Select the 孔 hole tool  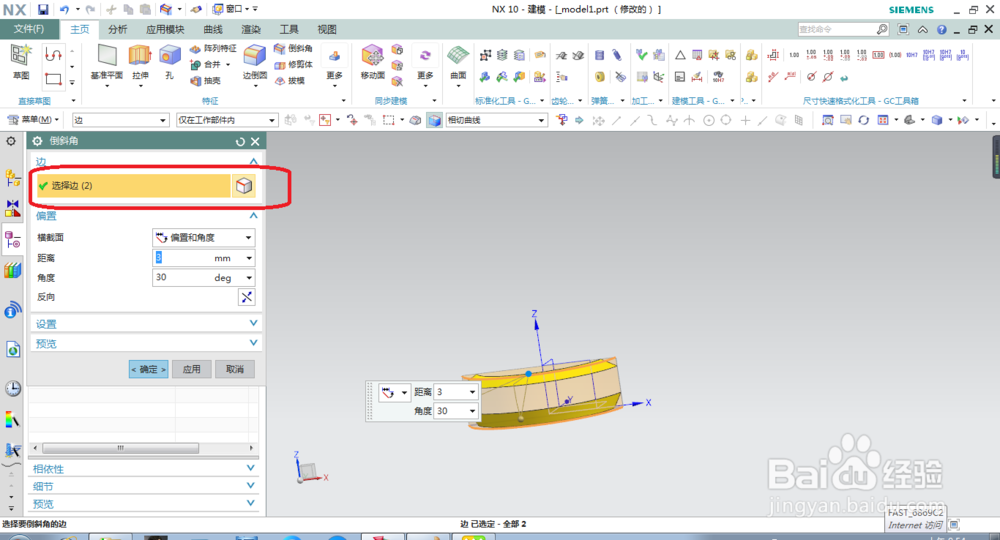coord(170,62)
